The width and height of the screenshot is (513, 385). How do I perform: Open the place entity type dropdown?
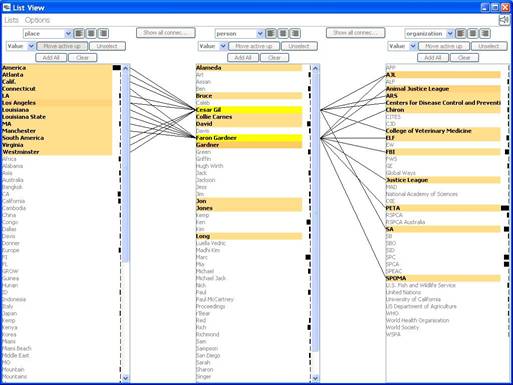tap(47, 34)
